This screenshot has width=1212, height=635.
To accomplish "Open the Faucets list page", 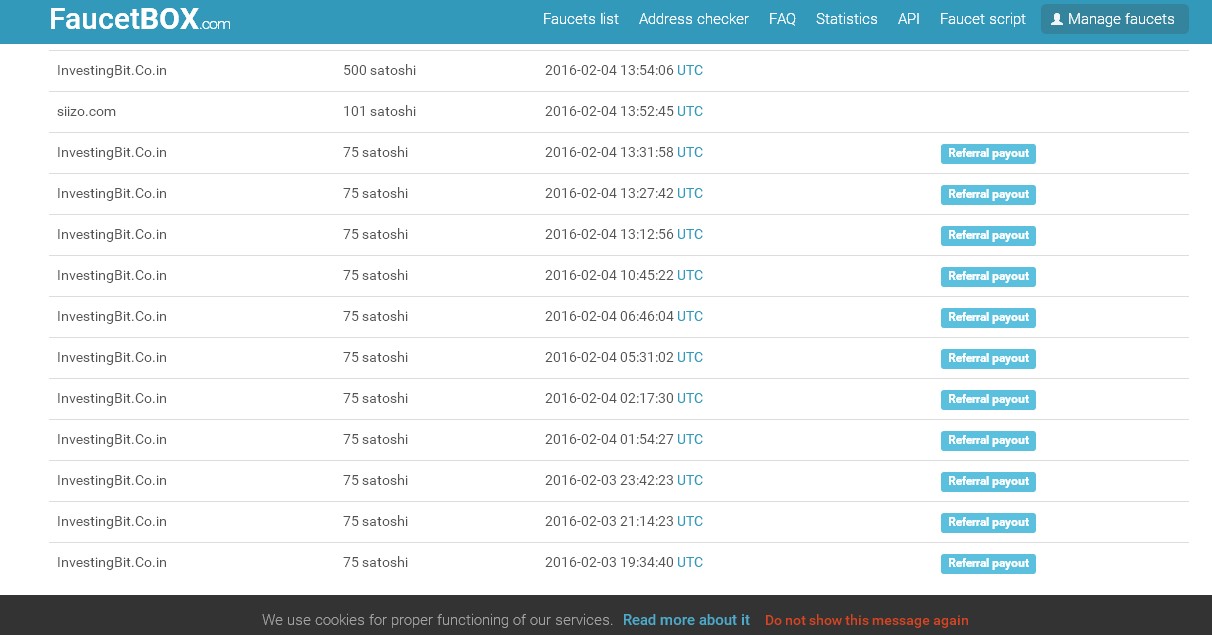I will click(581, 19).
